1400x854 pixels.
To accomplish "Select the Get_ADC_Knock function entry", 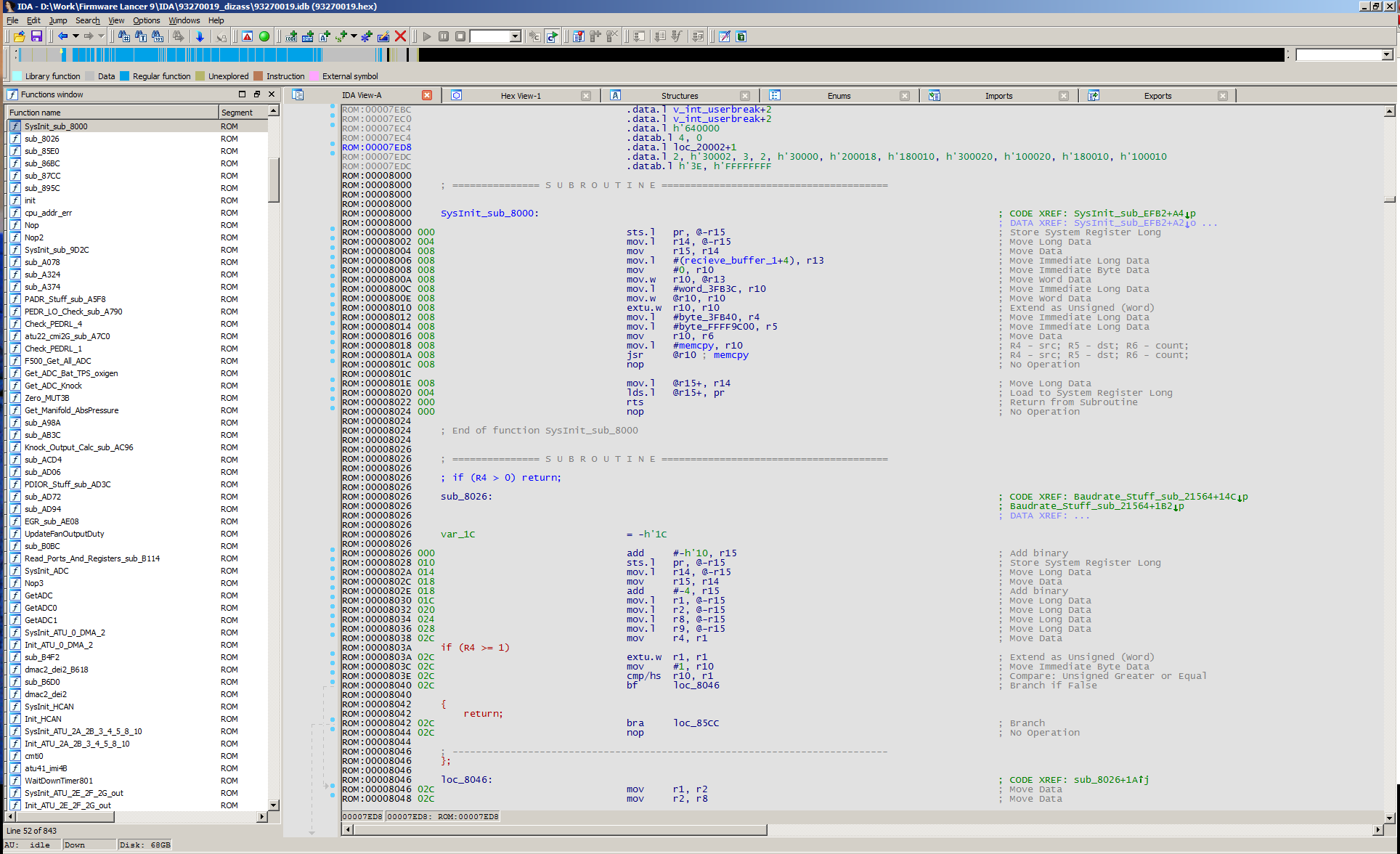I will [53, 386].
